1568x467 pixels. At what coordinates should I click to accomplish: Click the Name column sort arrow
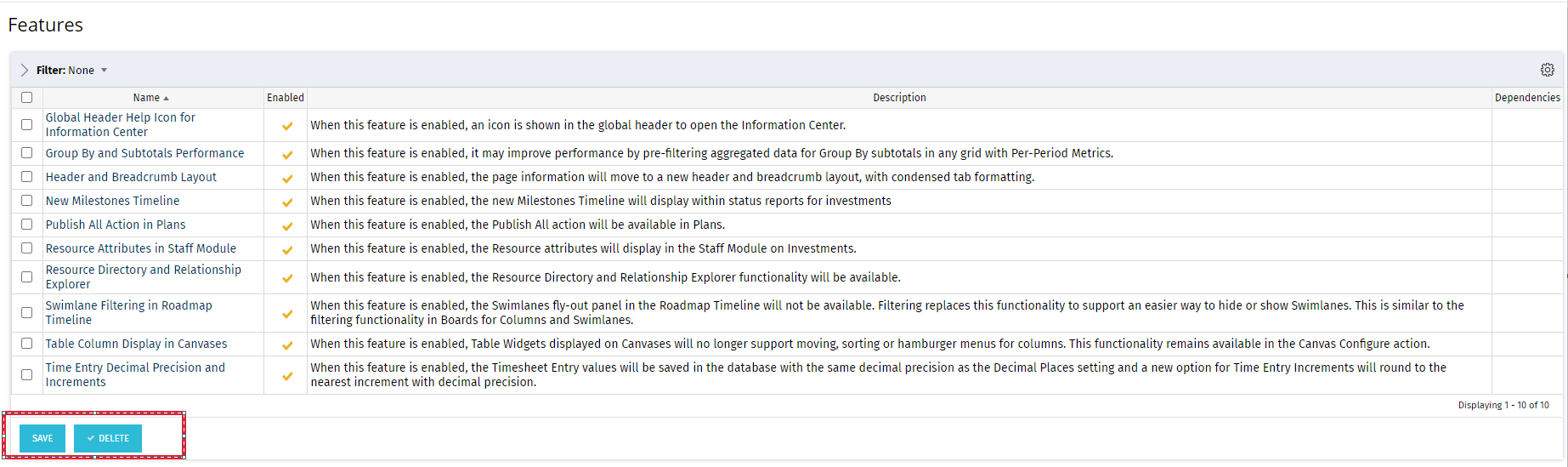pos(166,98)
